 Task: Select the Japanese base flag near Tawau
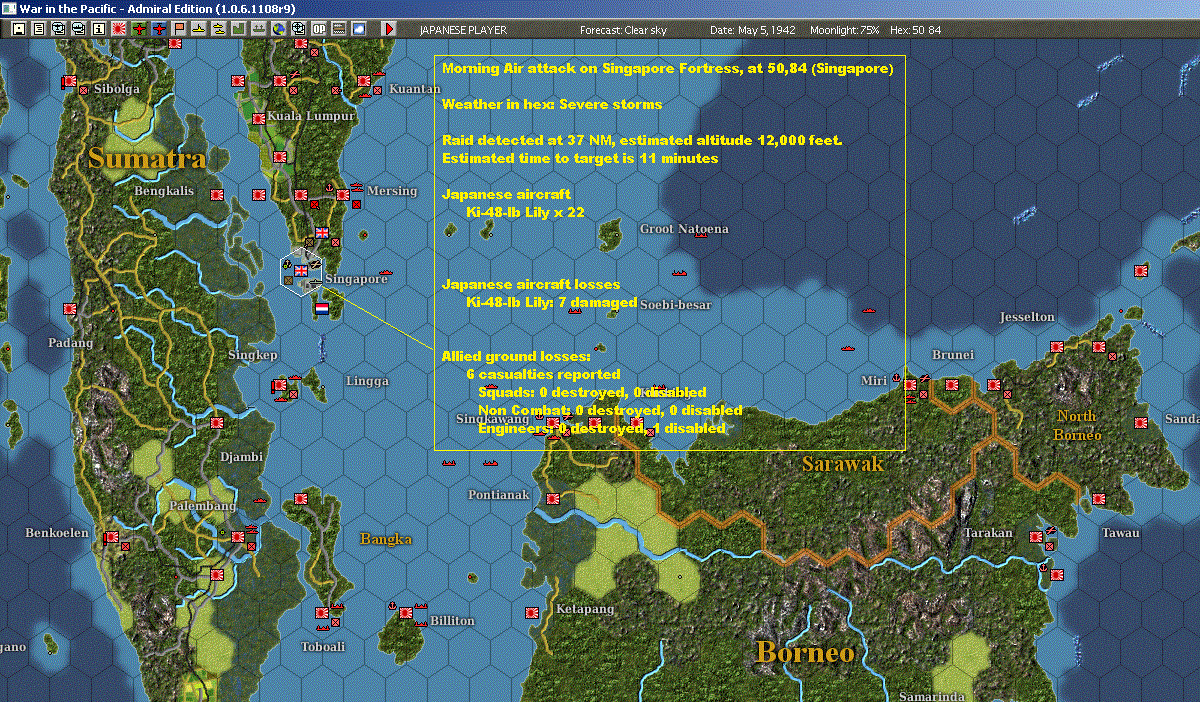point(1101,498)
